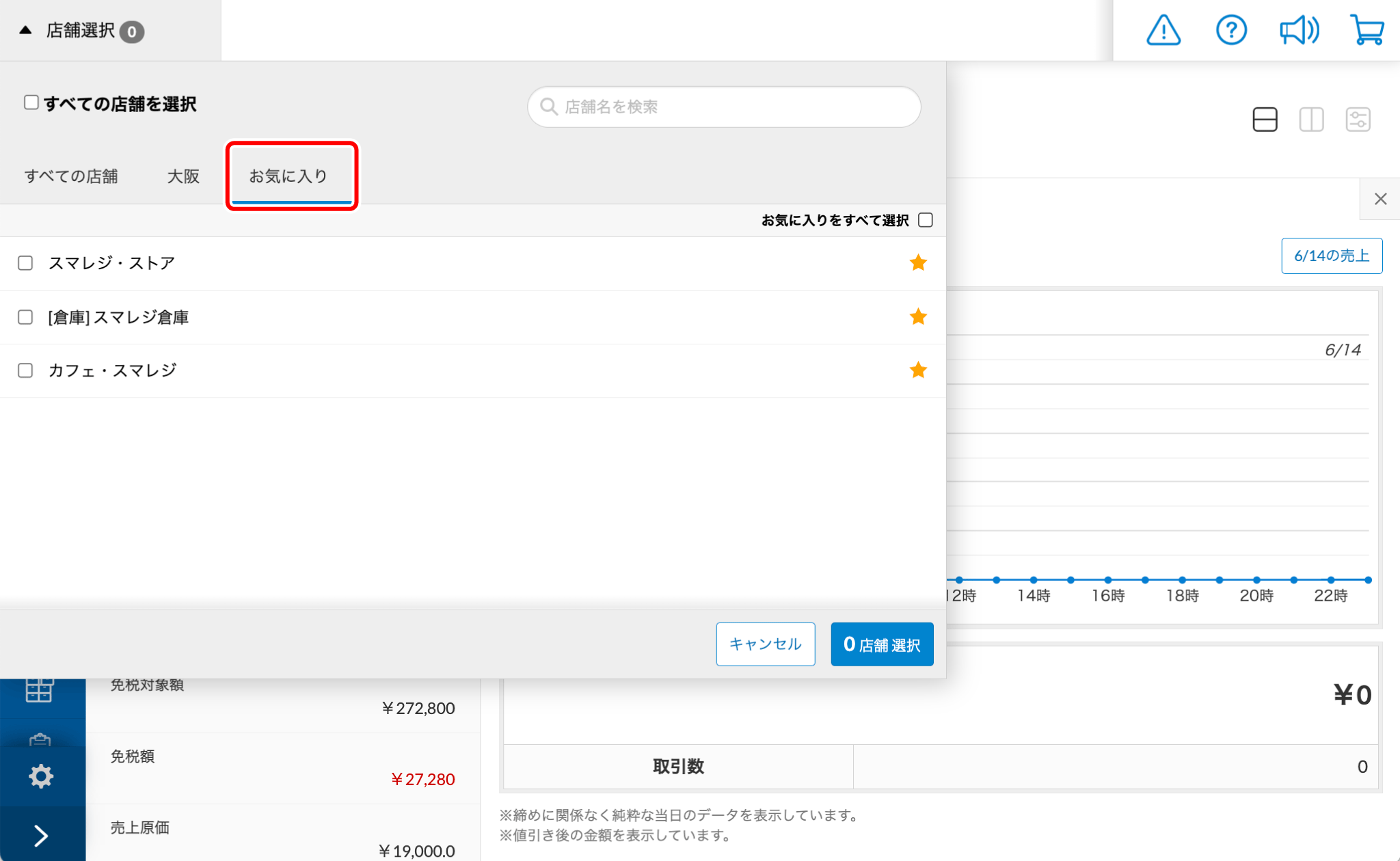
Task: Unfavorite スマレジ・ストア star icon
Action: [918, 262]
